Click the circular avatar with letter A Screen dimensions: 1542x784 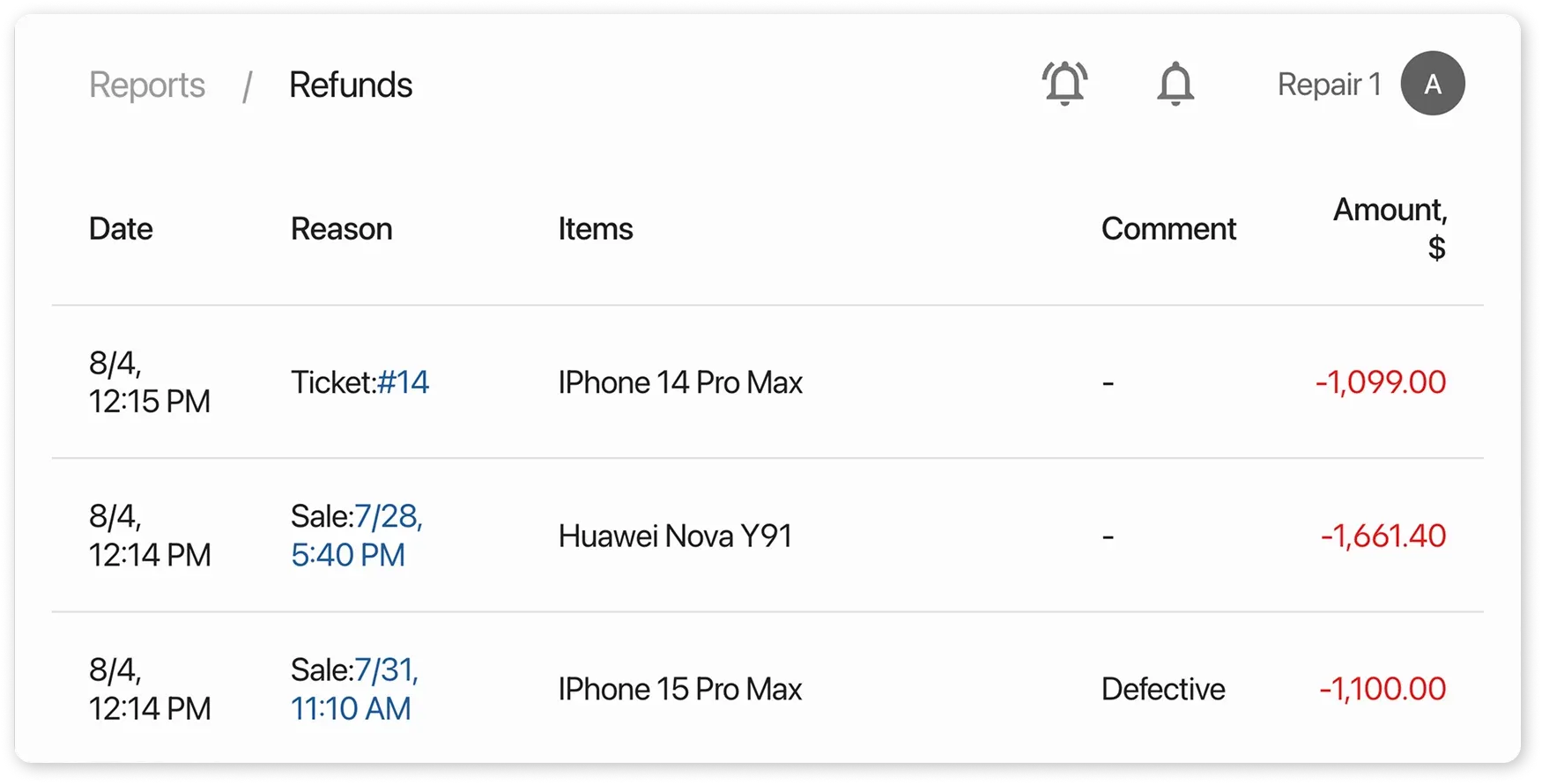[x=1433, y=84]
